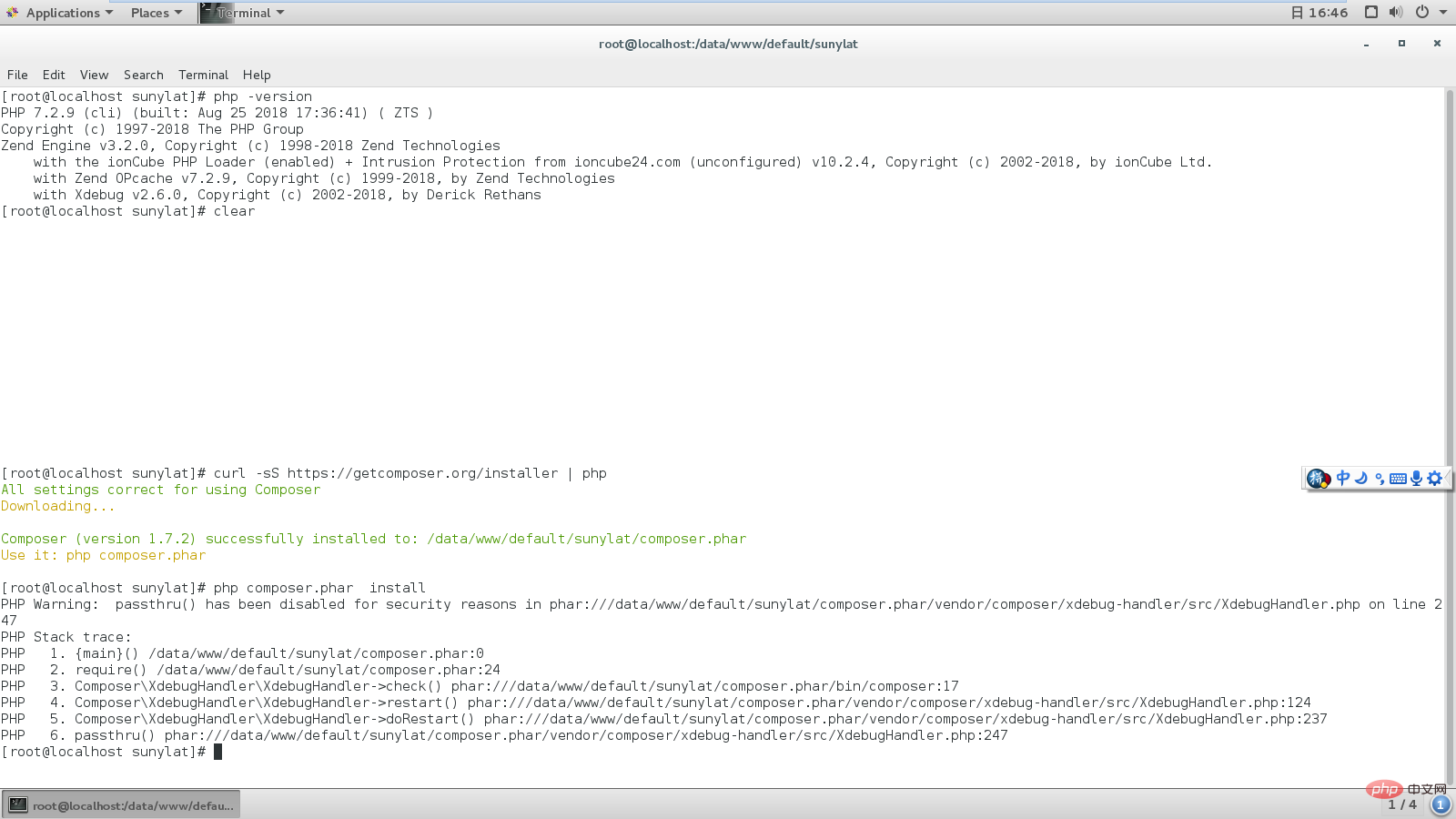Click the getcomposer.org/installer URL text

[422, 473]
